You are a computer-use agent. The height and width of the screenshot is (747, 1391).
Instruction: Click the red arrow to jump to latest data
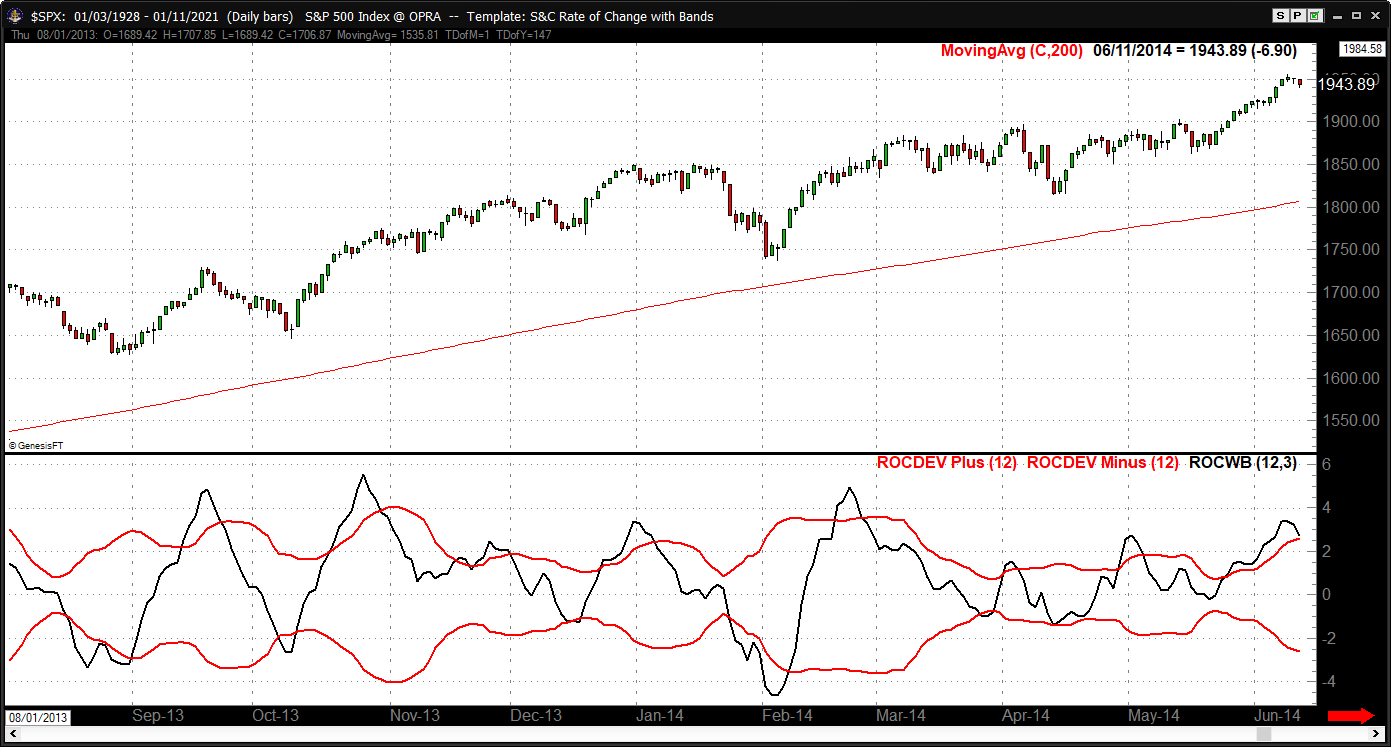pos(1350,716)
